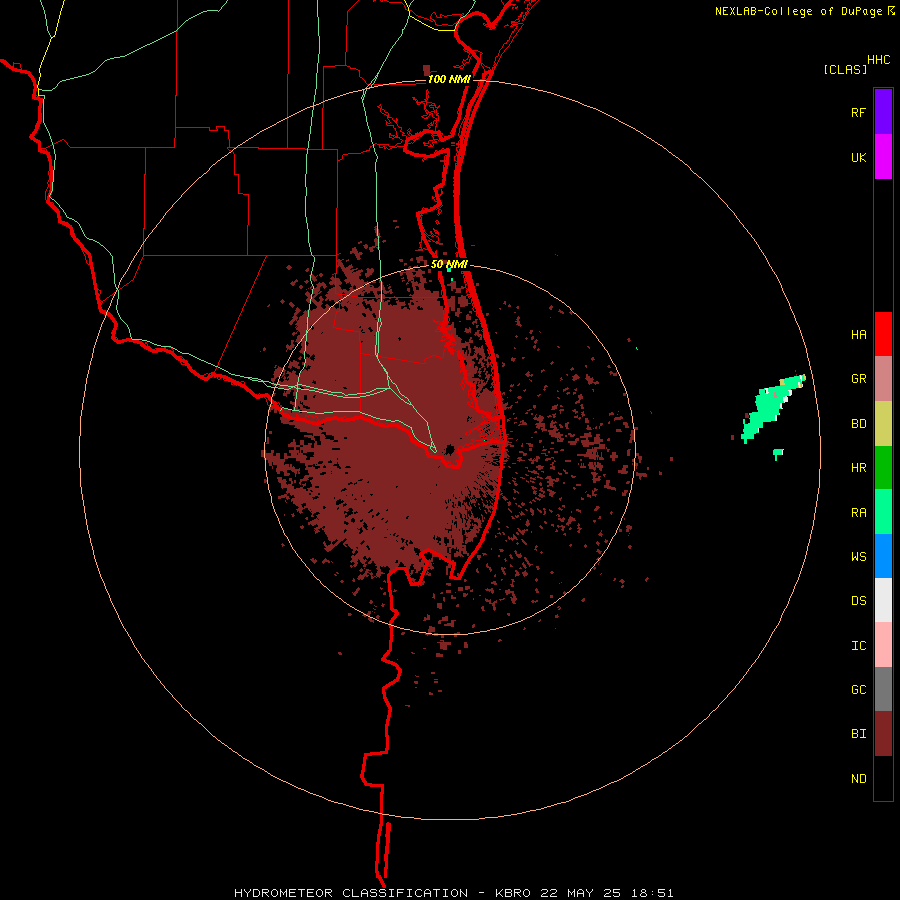Viewport: 900px width, 900px height.
Task: Click the BI brown legend swatch
Action: tap(883, 734)
